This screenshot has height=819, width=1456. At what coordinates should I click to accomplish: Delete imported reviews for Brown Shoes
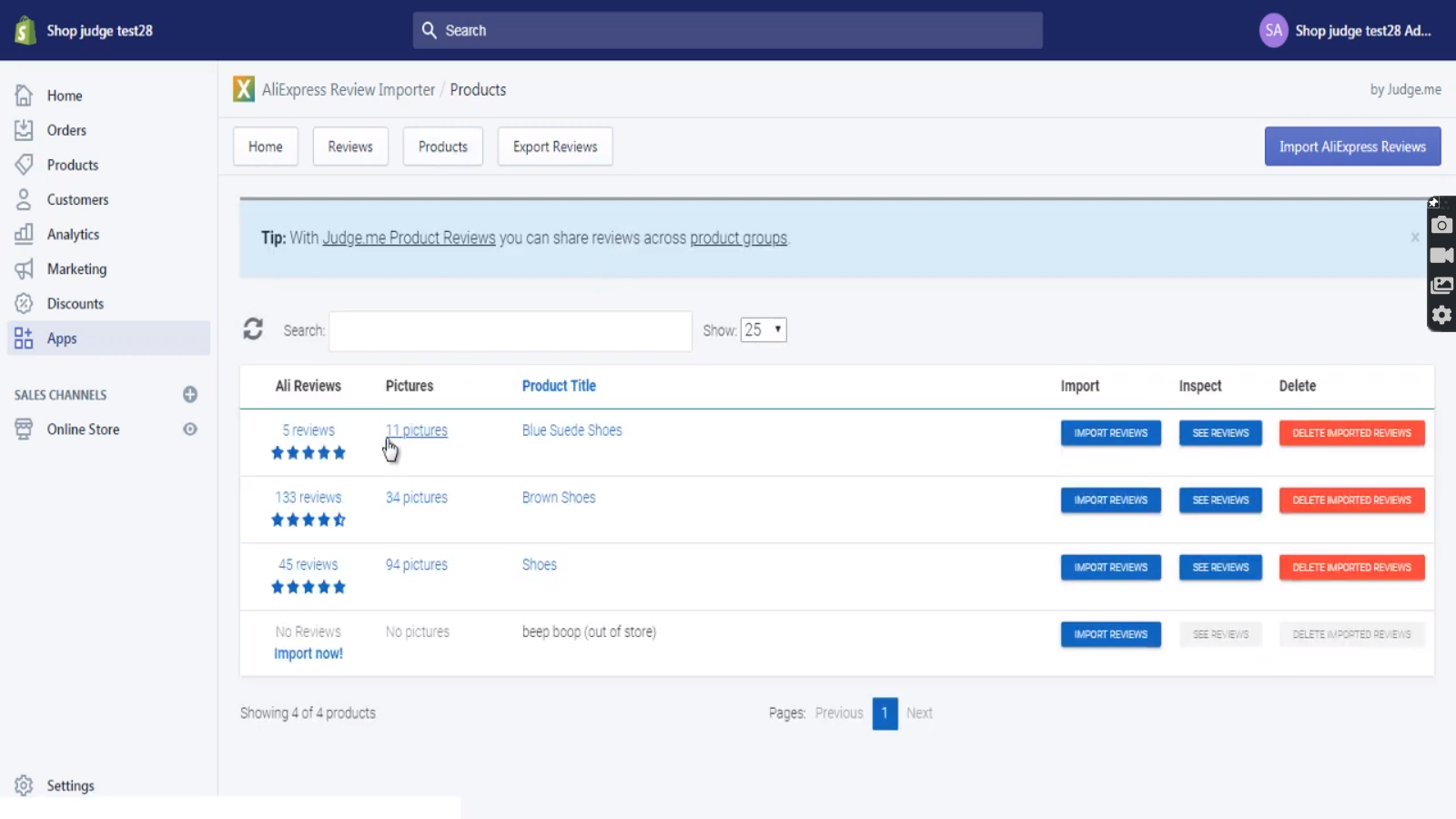point(1351,500)
